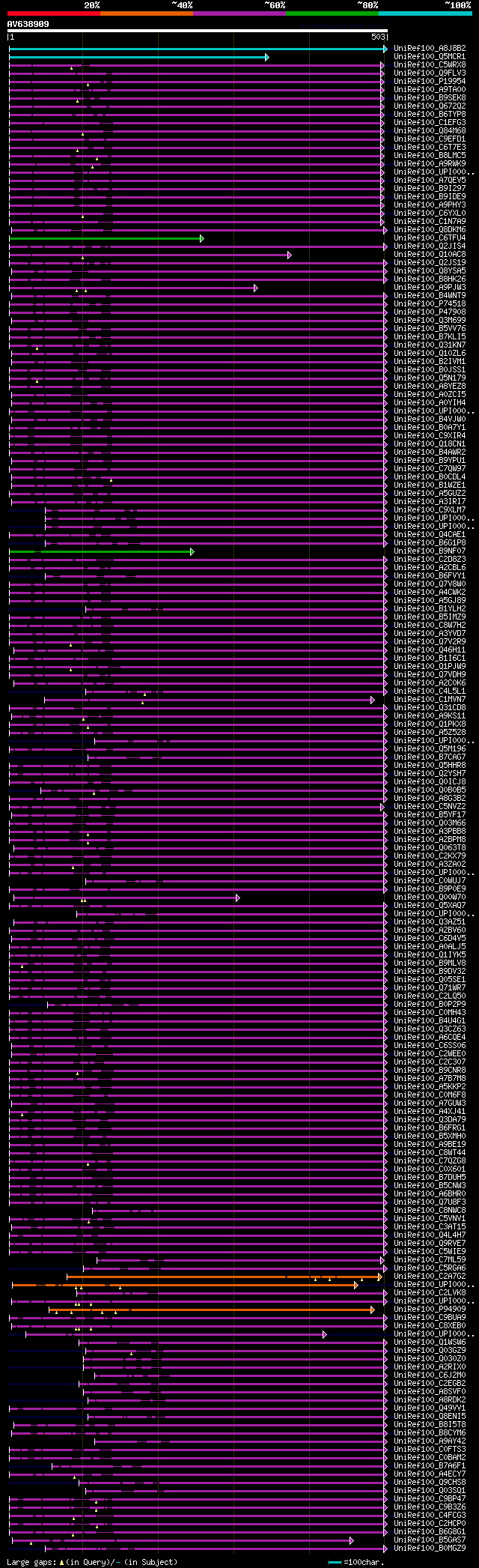Image resolution: width=479 pixels, height=1568 pixels.
Task: Click the purple arrowhead ending the UniRef100_B5GAS7 bar
Action: click(352, 1540)
